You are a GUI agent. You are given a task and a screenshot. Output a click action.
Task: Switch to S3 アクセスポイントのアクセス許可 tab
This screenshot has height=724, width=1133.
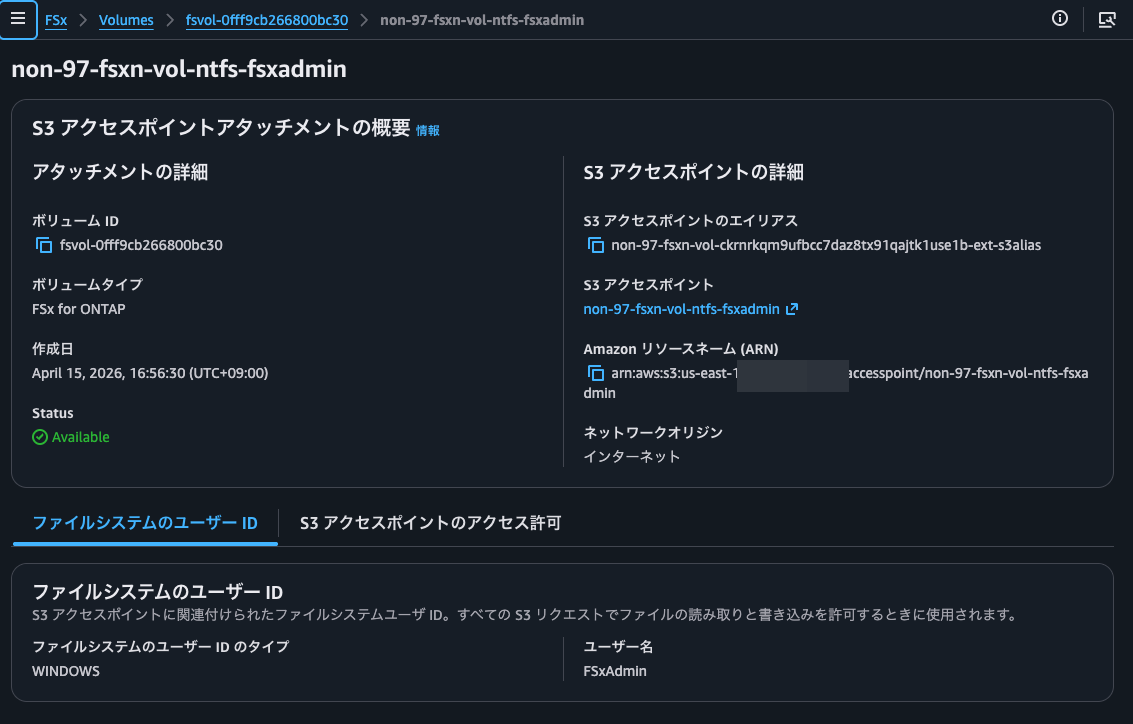pos(428,522)
